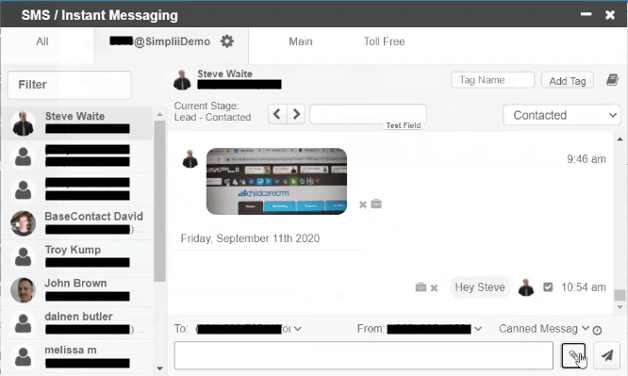Open the Toll Free tab

(384, 41)
